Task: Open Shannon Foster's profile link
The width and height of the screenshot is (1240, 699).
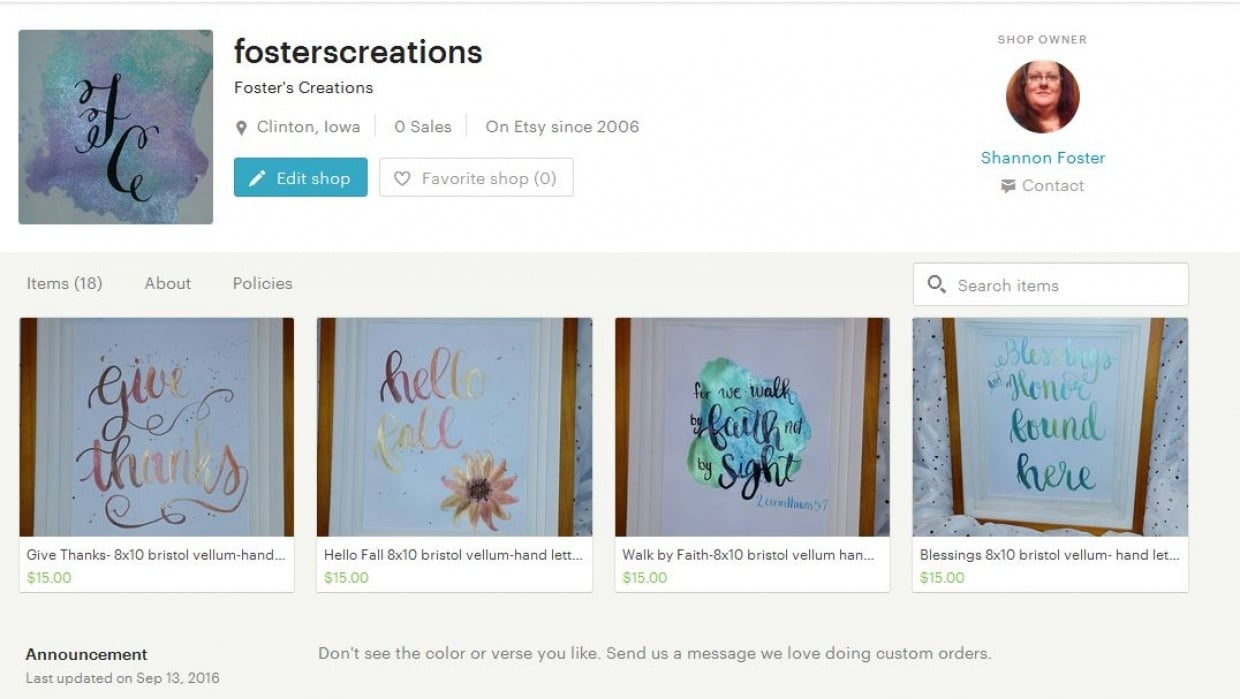Action: tap(1042, 157)
